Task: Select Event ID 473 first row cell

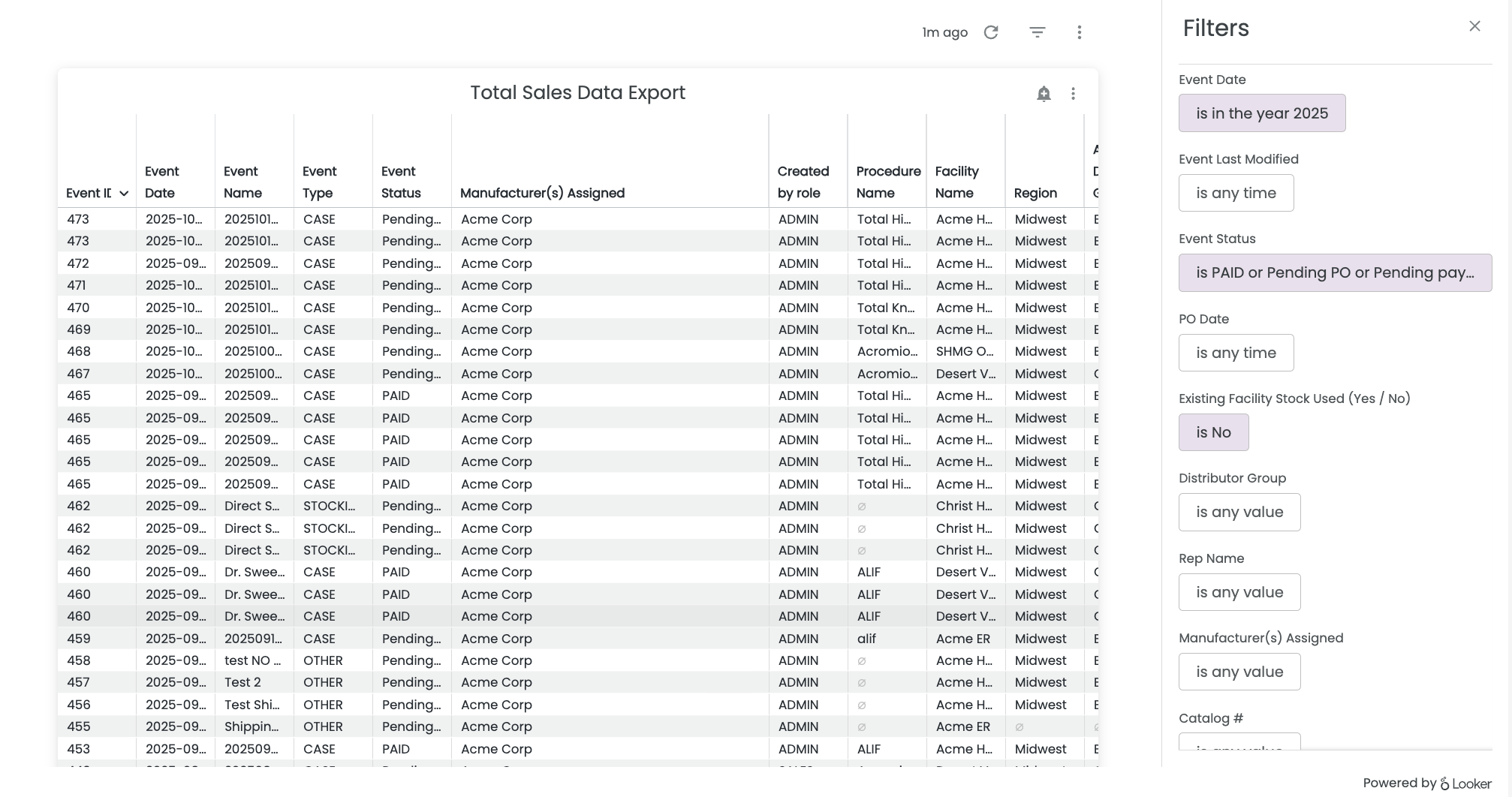Action: click(x=78, y=219)
